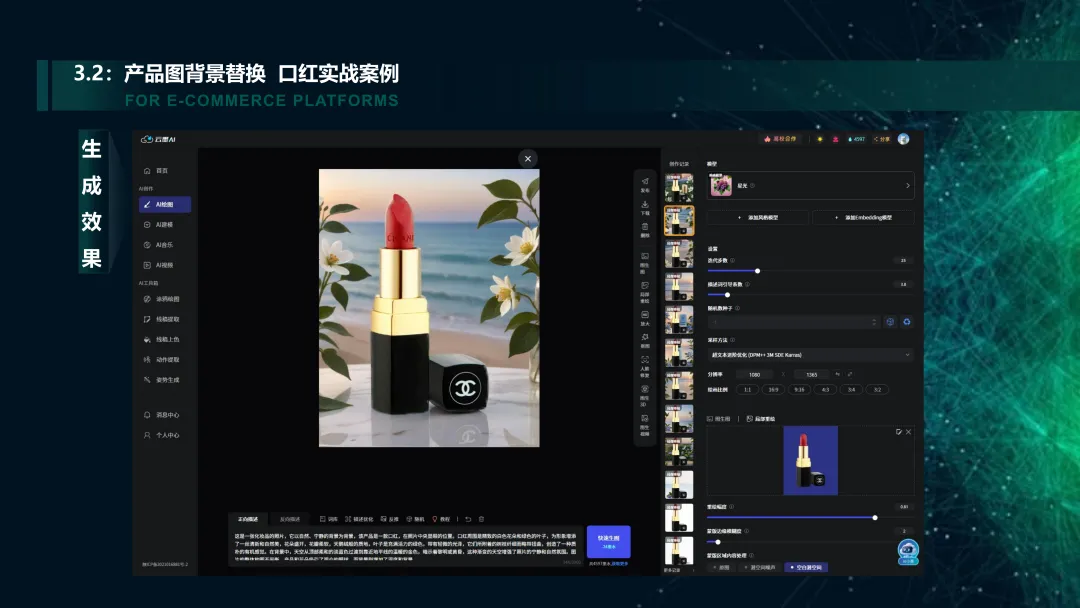1080x608 pixels.
Task: Click the 下载 download icon
Action: click(645, 207)
